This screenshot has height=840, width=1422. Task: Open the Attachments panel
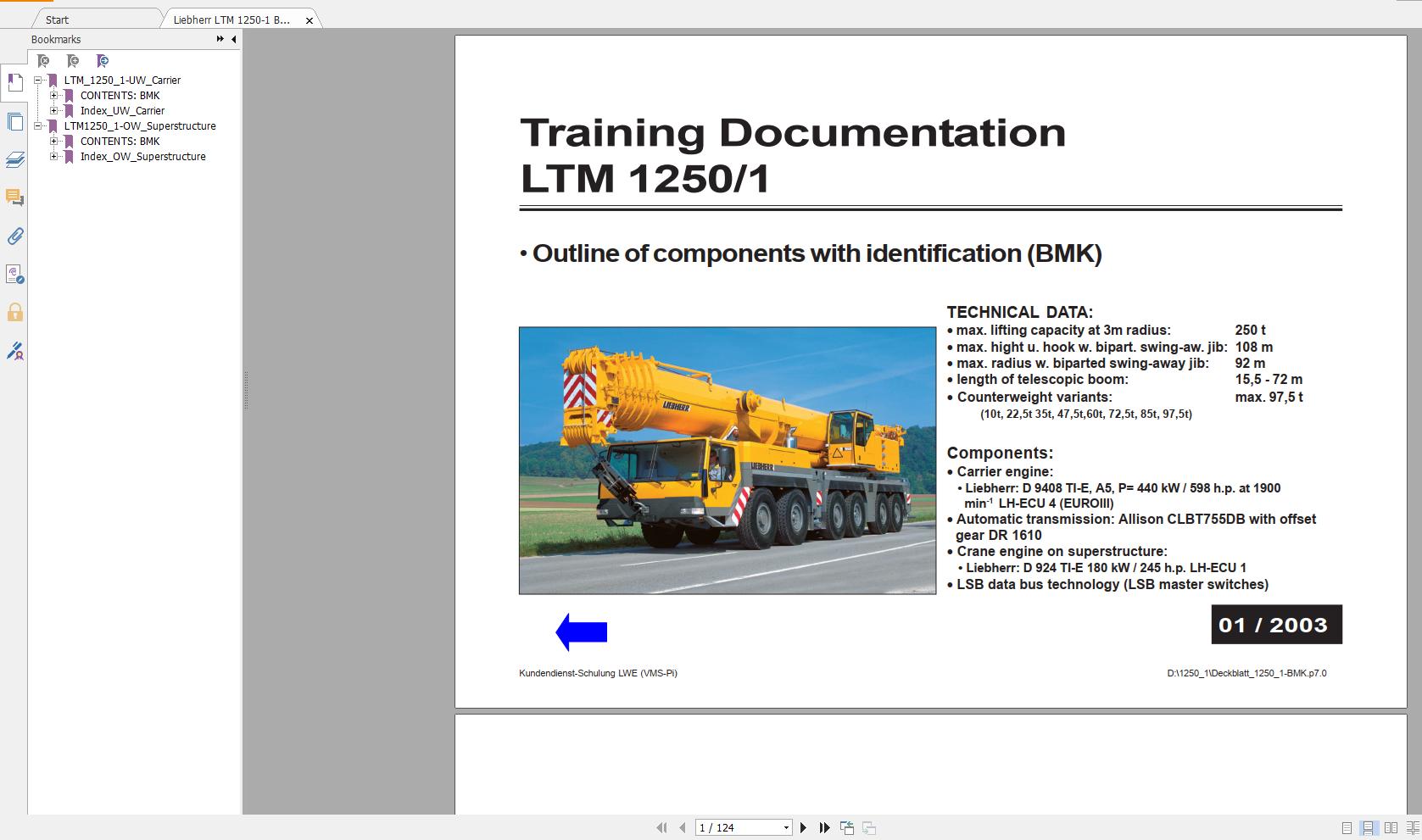coord(14,236)
